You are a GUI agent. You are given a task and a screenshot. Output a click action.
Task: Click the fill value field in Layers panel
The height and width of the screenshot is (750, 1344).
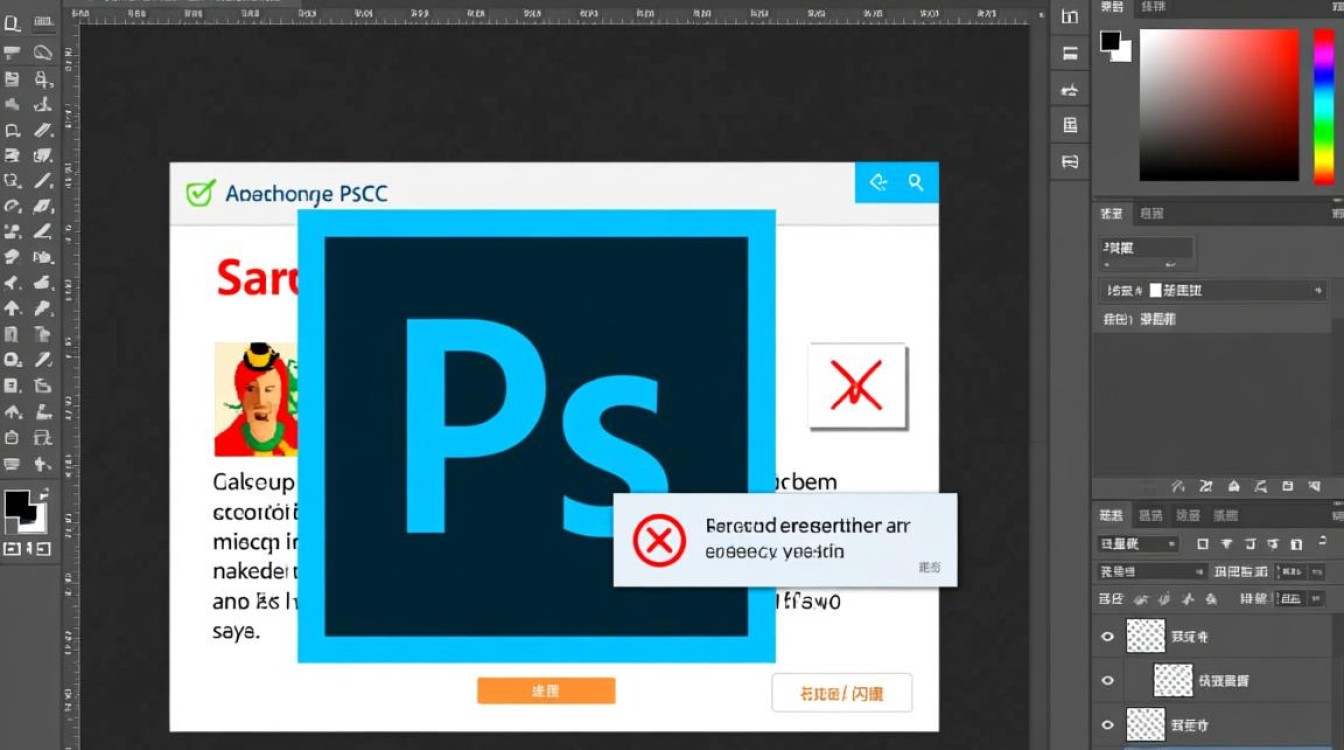click(1290, 598)
